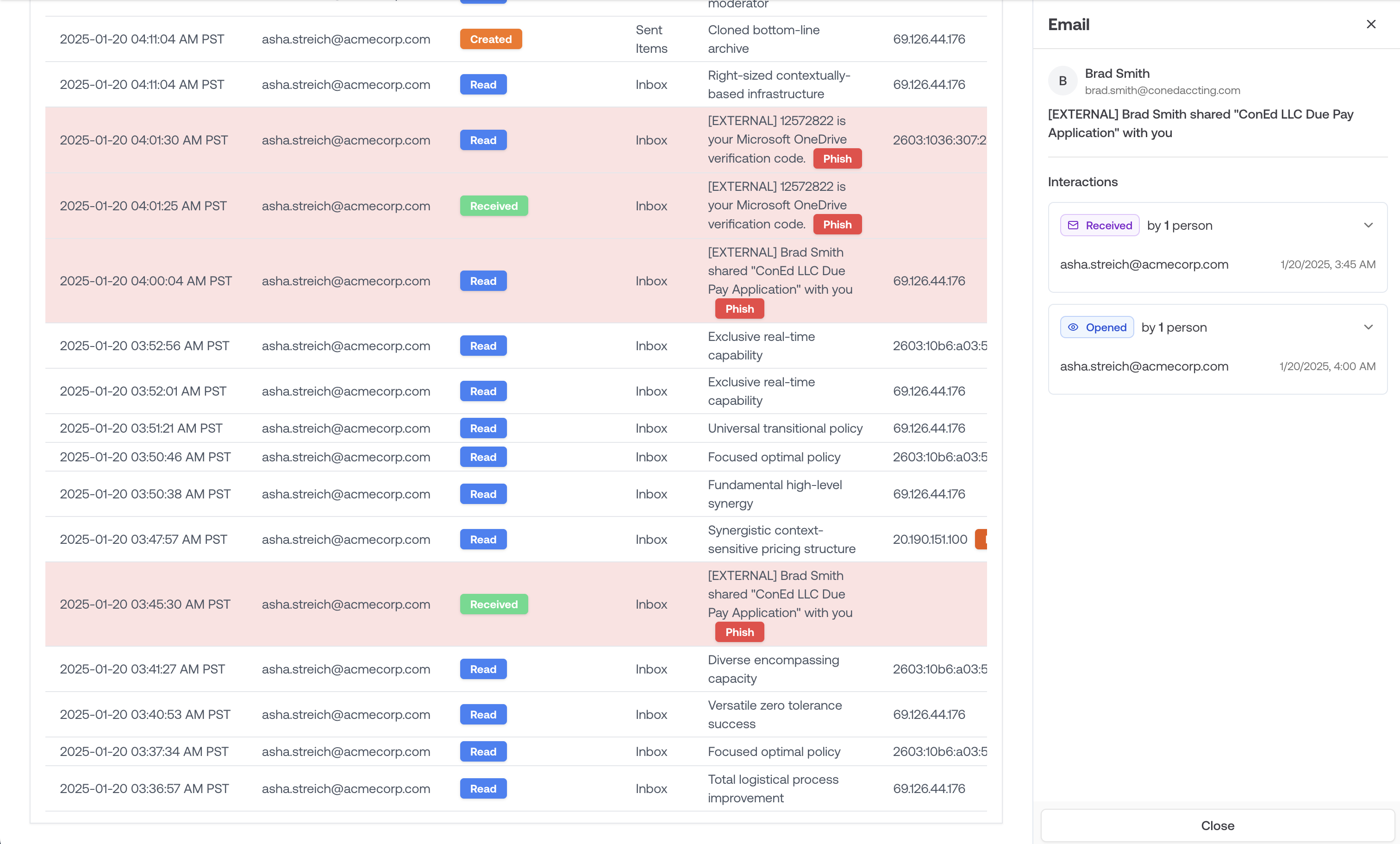Click brad.smith@conedaccting.com sender address
This screenshot has height=844, width=1400.
pos(1162,90)
